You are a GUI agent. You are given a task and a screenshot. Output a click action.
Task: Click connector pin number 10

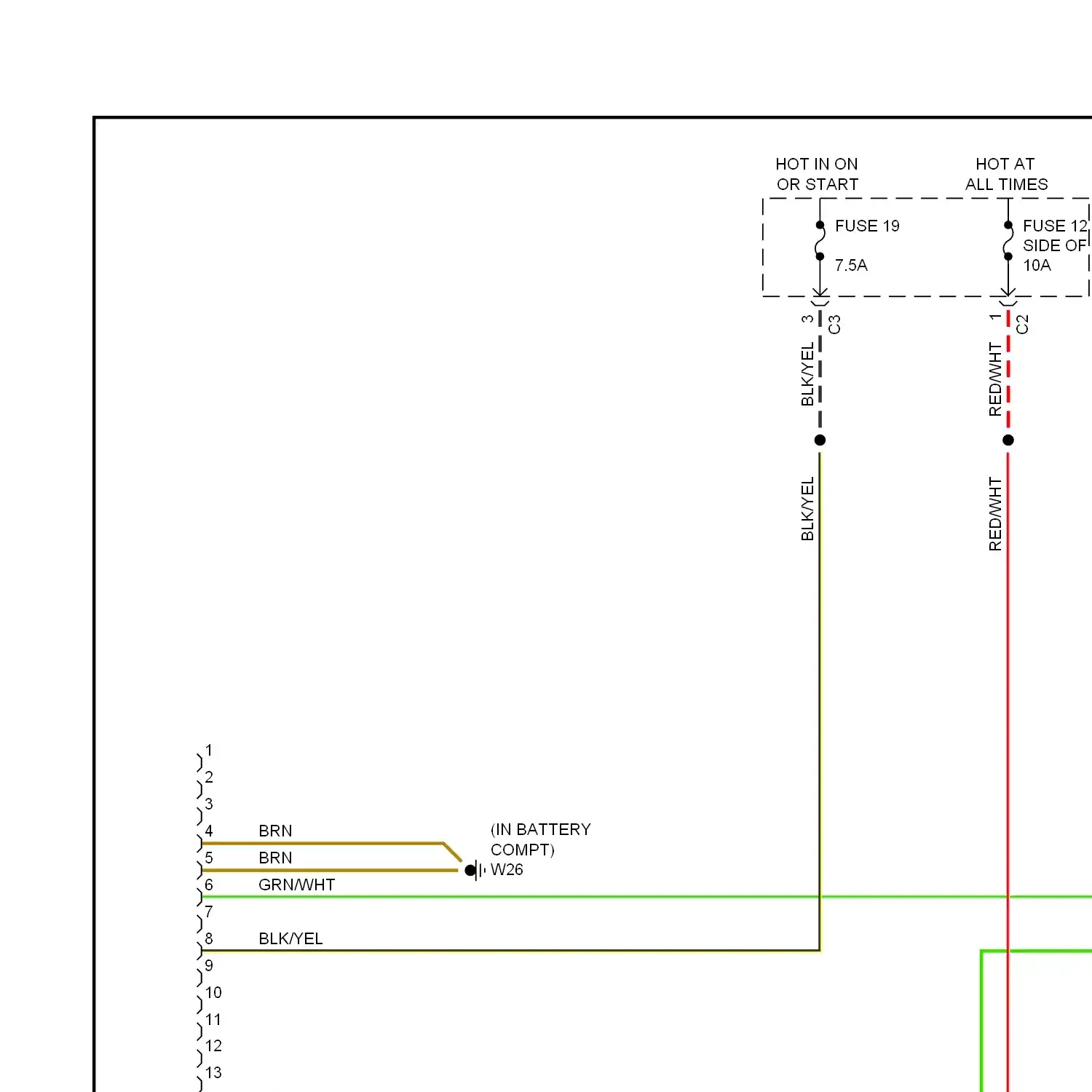(213, 992)
